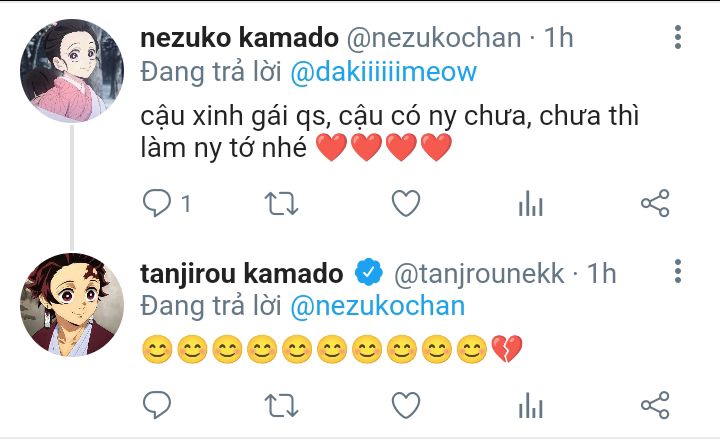The image size is (720, 442).
Task: Open the @dakiiiiiimeow mention link
Action: [x=384, y=72]
